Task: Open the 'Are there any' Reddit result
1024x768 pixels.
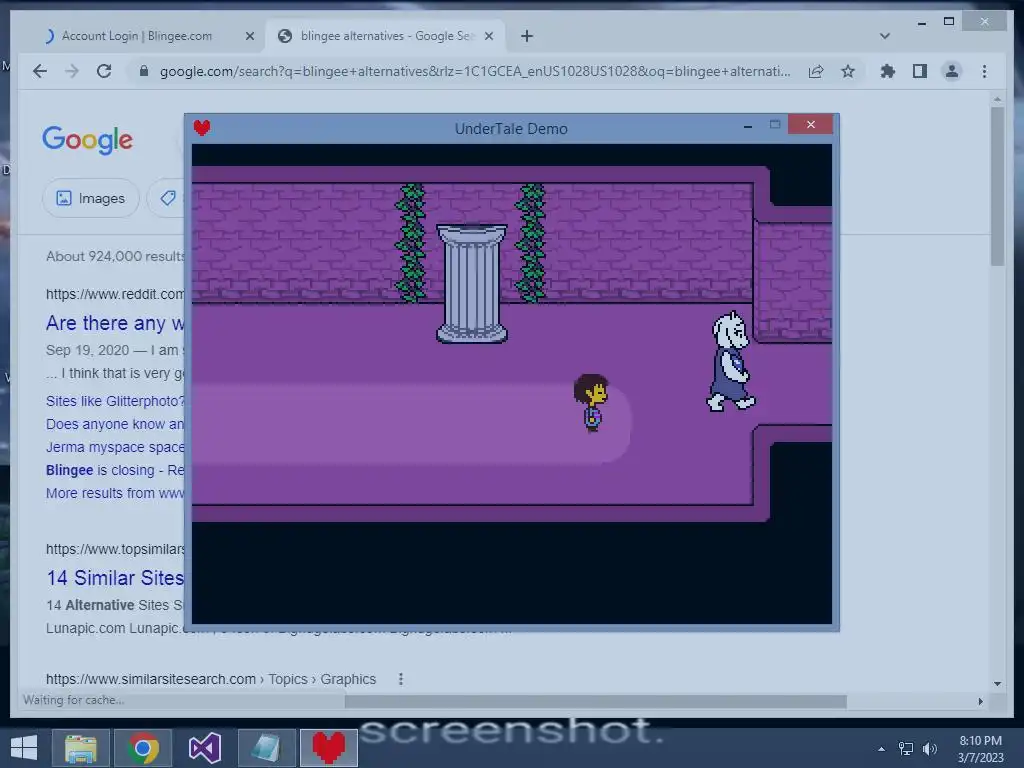Action: 115,323
